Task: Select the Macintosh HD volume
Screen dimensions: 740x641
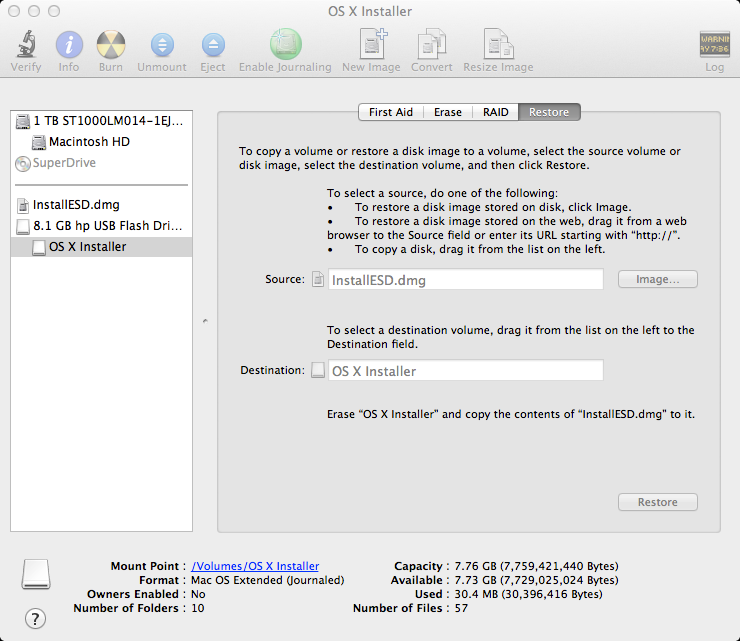Action: [101, 142]
